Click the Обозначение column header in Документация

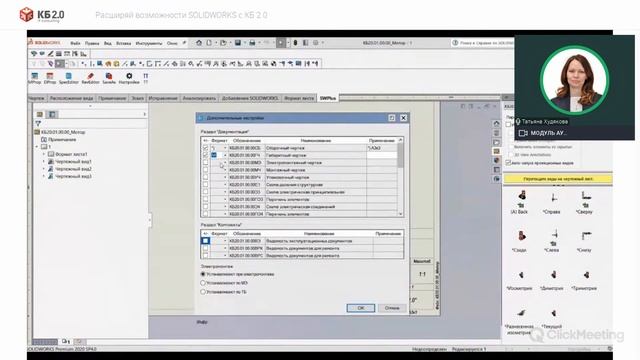[247, 140]
